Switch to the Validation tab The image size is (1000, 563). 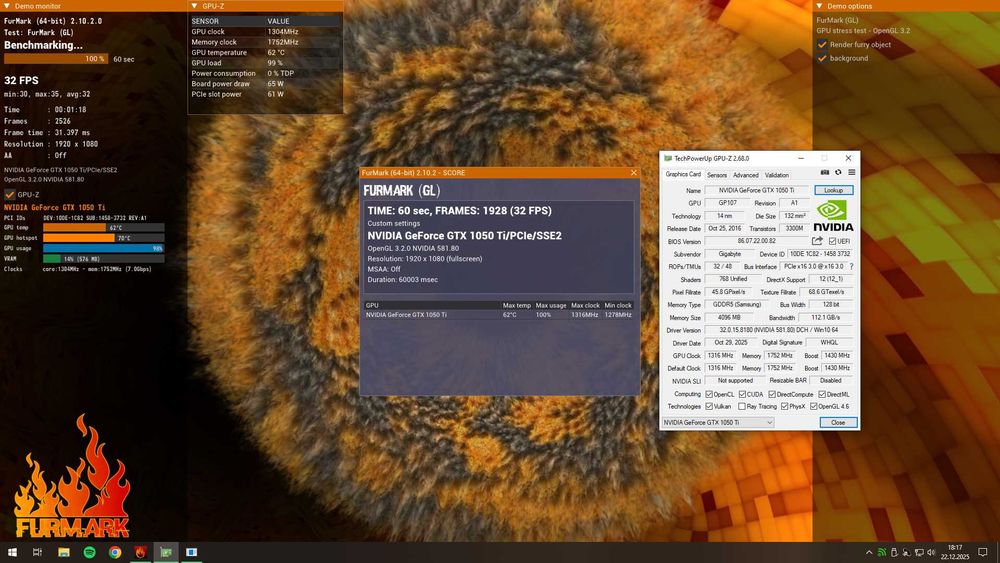777,175
